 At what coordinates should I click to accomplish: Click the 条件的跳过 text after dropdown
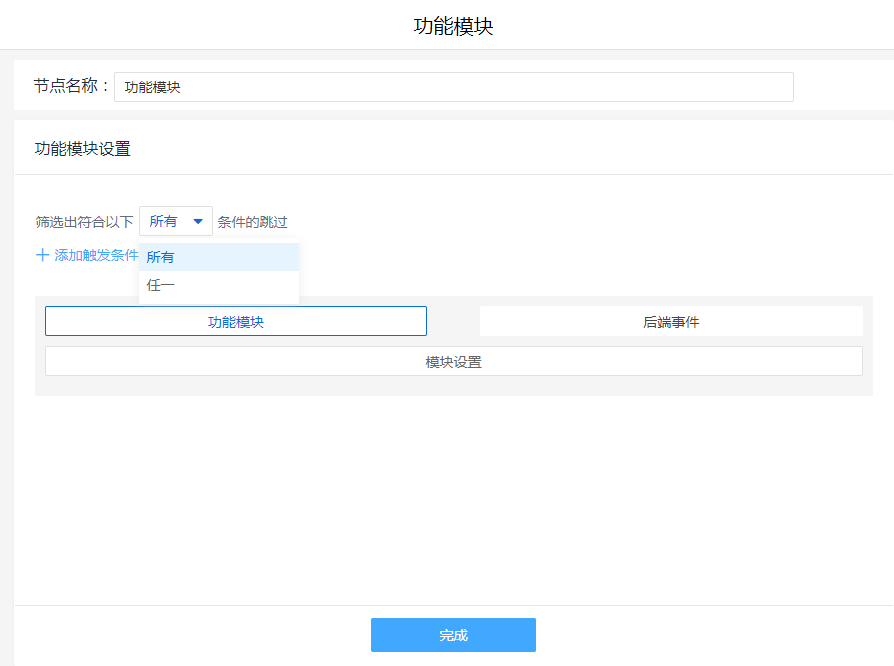click(x=252, y=222)
